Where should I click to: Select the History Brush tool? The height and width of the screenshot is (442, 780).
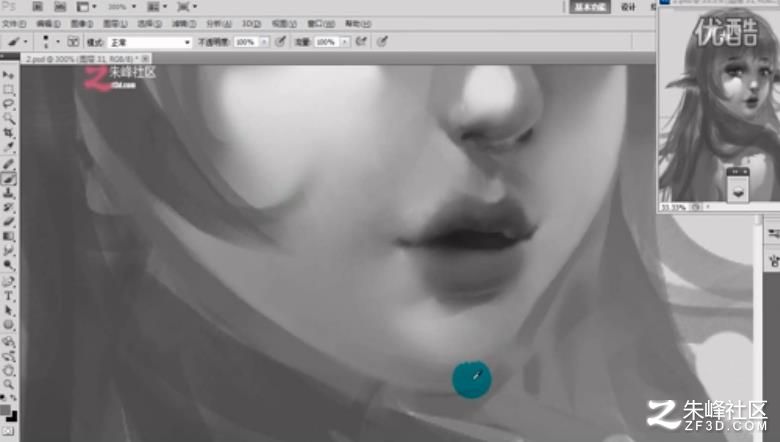pyautogui.click(x=8, y=207)
